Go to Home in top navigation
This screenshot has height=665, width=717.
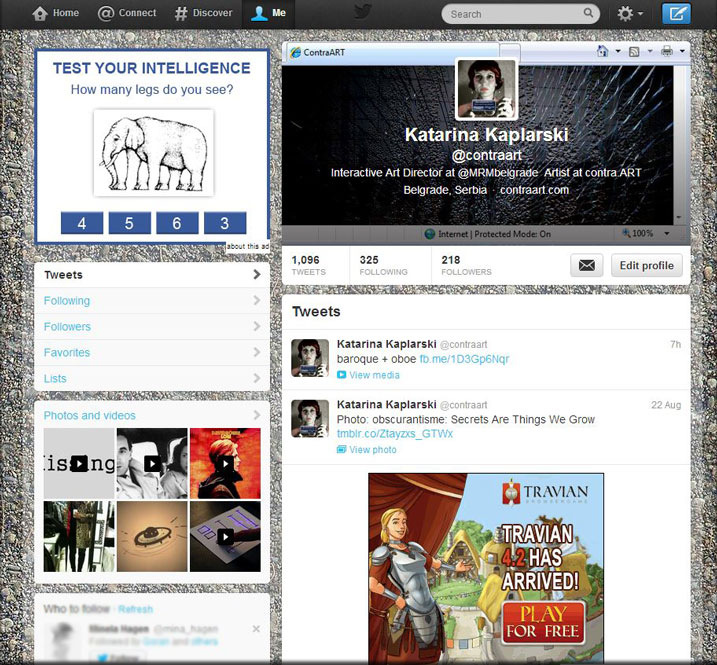(55, 13)
